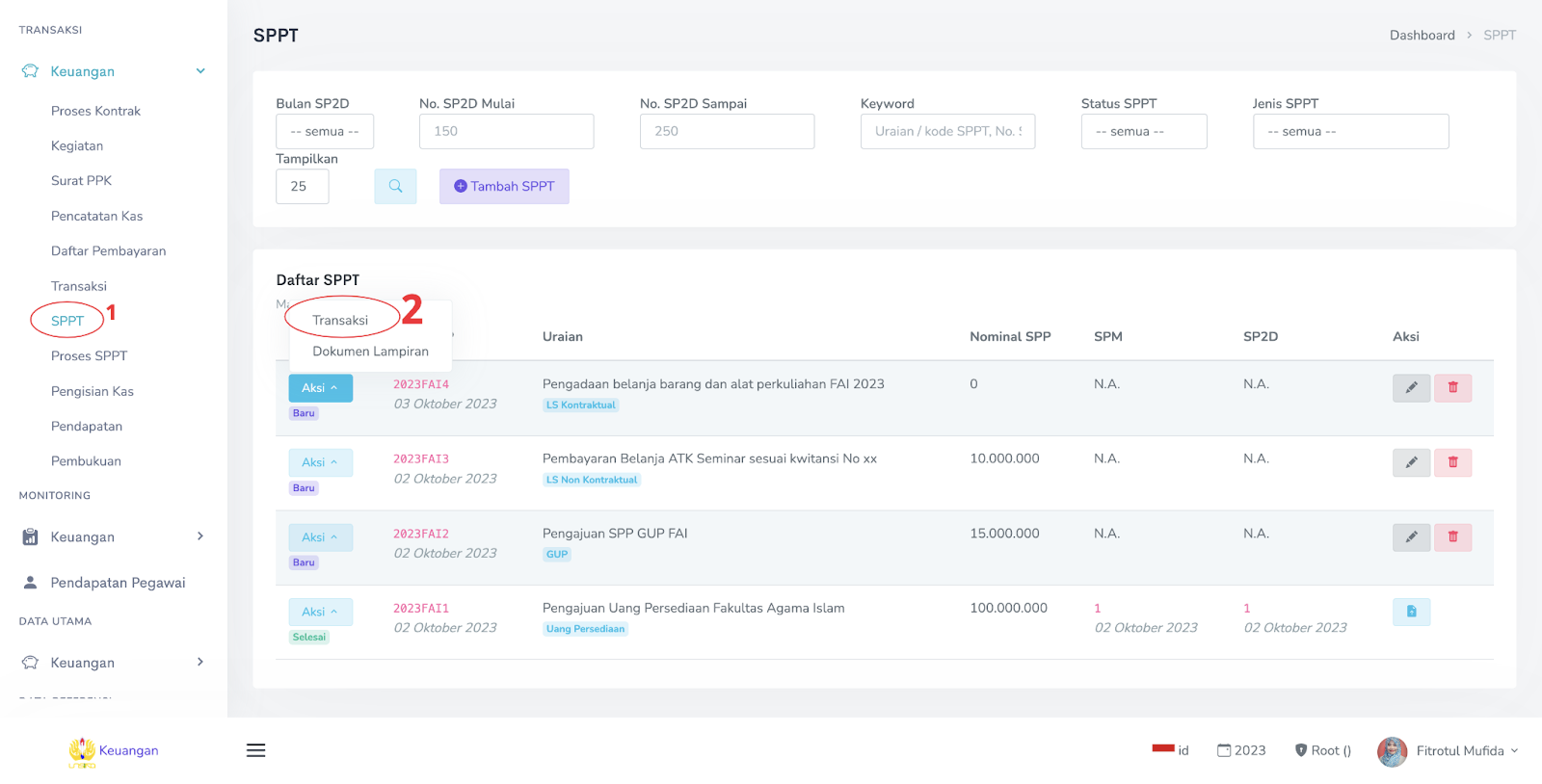The image size is (1542, 784).
Task: Click edit pencil icon for 2023FAI2 row
Action: coord(1411,537)
